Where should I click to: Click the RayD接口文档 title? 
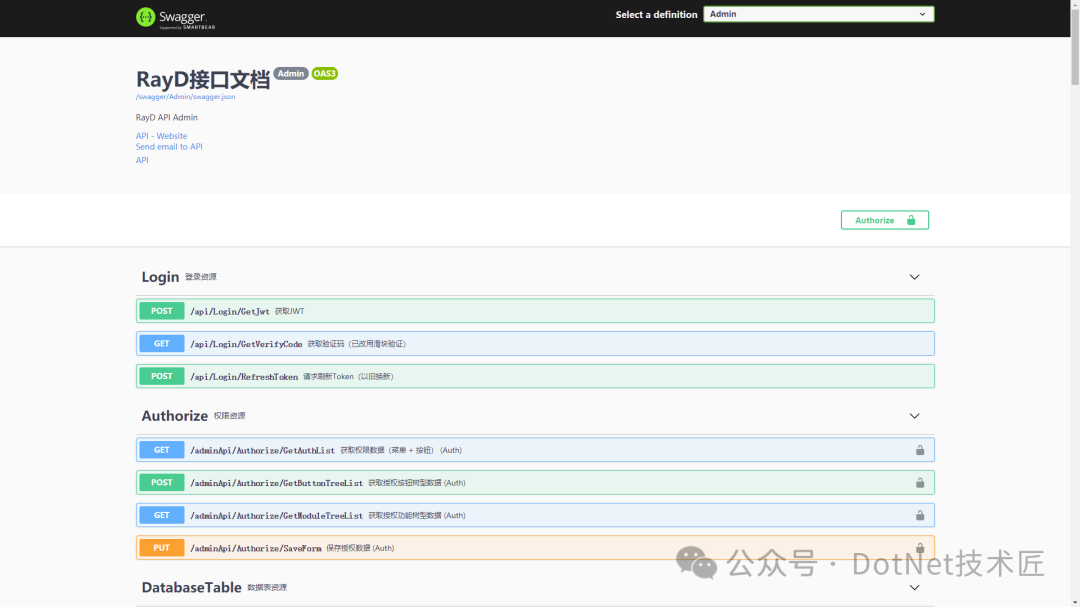[202, 80]
